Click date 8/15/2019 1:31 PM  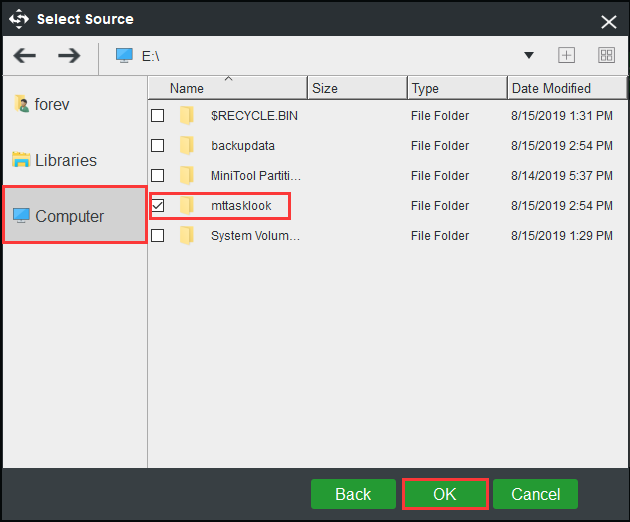(x=562, y=116)
